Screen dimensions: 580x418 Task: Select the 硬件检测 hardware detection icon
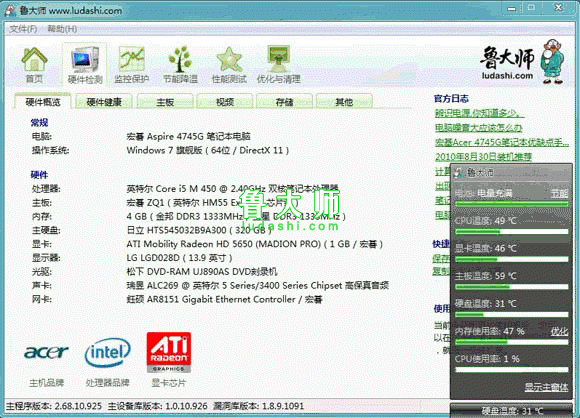tap(85, 65)
